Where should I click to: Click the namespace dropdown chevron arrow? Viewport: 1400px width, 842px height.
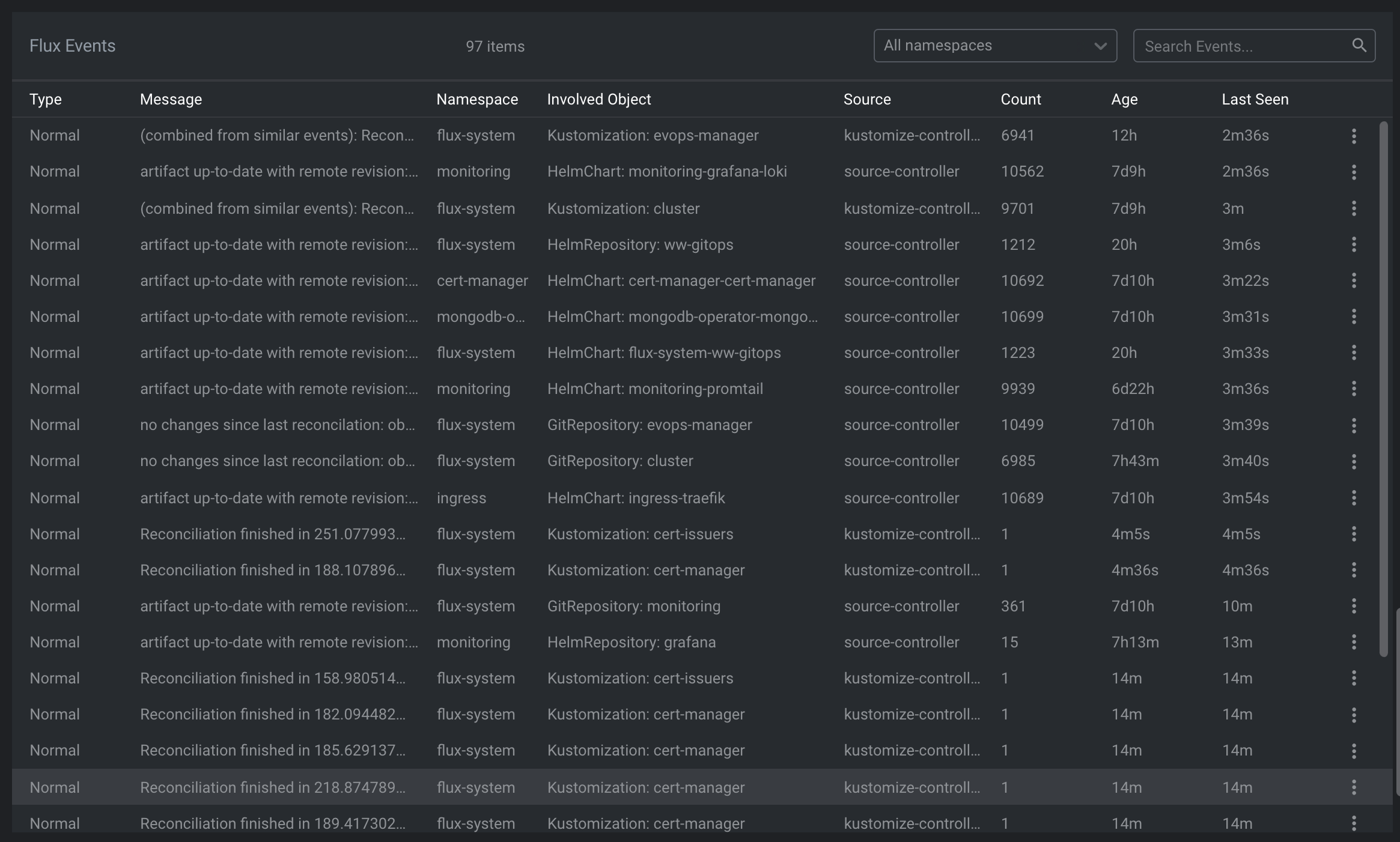click(x=1100, y=46)
